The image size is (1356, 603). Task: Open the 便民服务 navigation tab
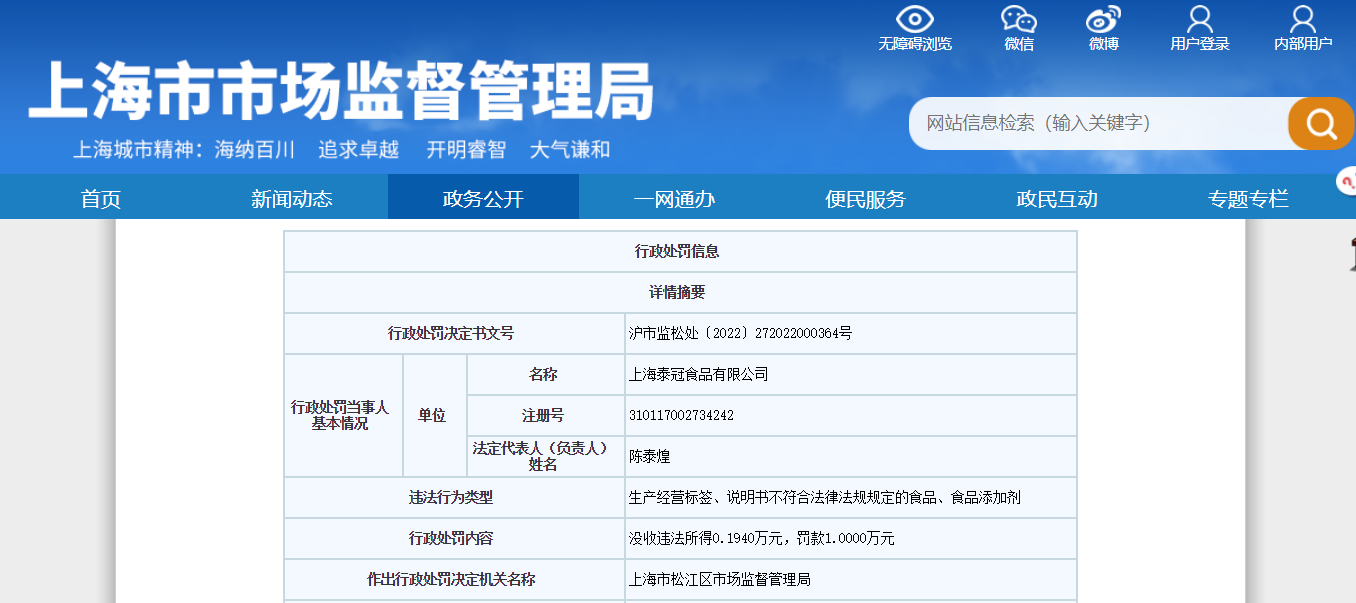tap(865, 198)
